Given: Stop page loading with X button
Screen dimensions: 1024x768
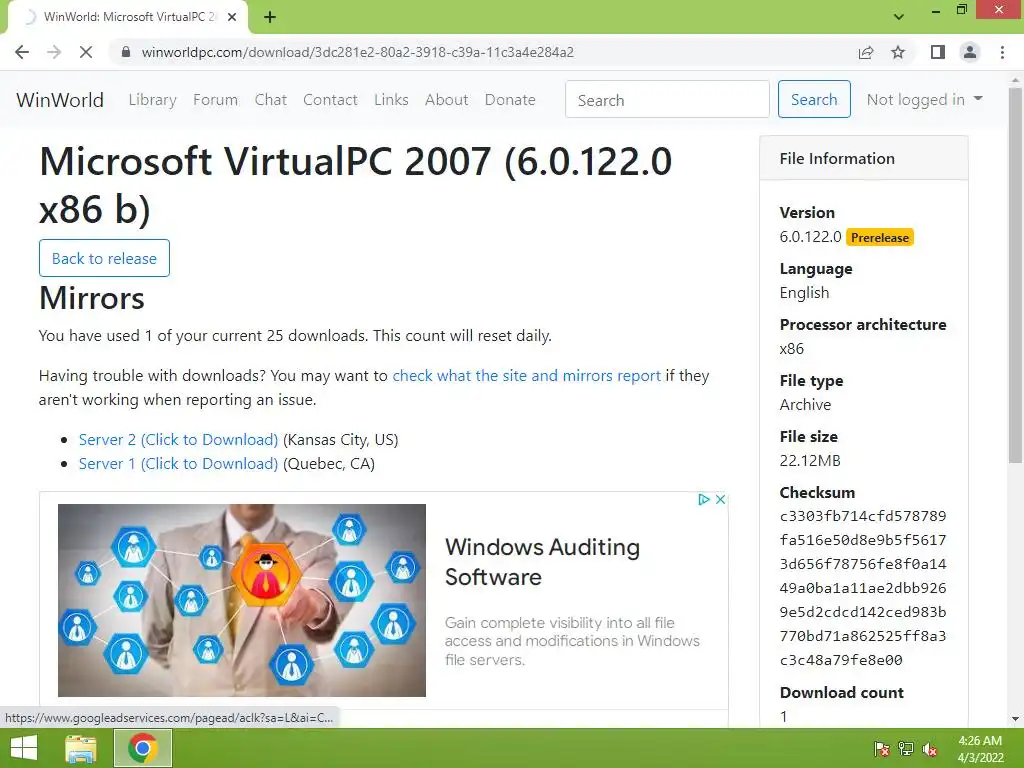Looking at the screenshot, I should point(86,52).
